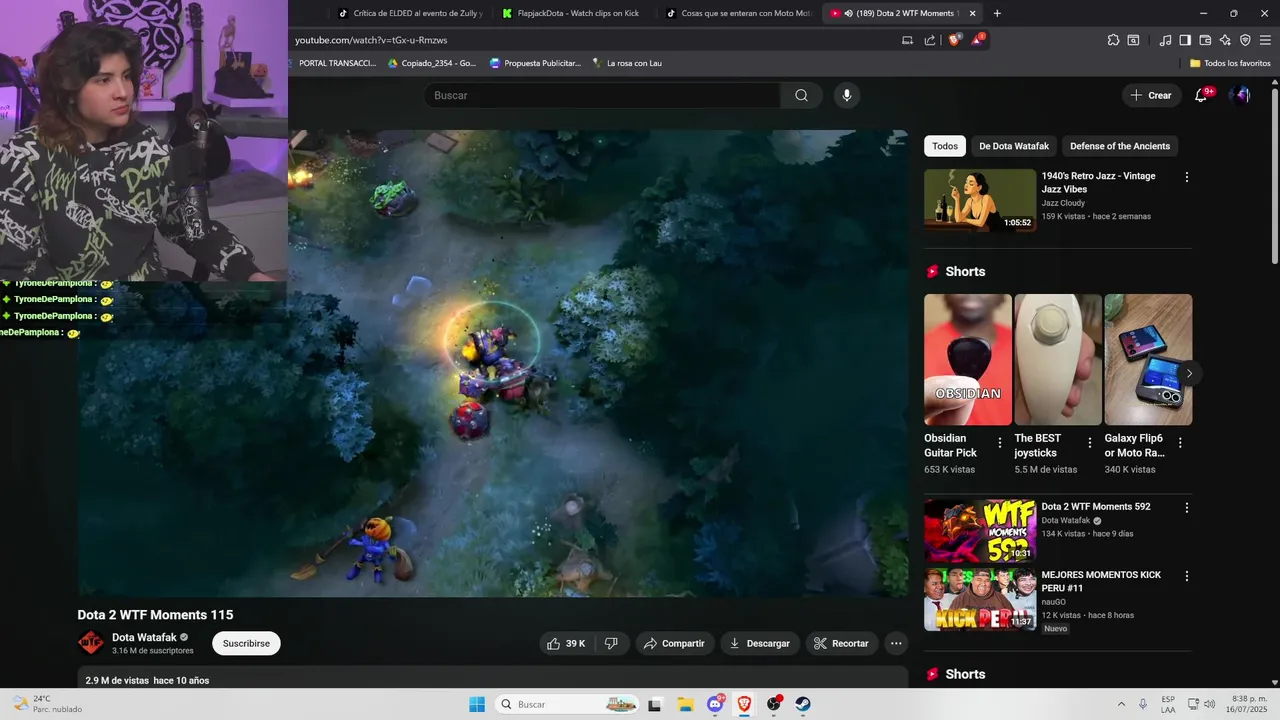Image resolution: width=1280 pixels, height=720 pixels.
Task: Open the Propuesta Publicitar bookmark
Action: (535, 63)
